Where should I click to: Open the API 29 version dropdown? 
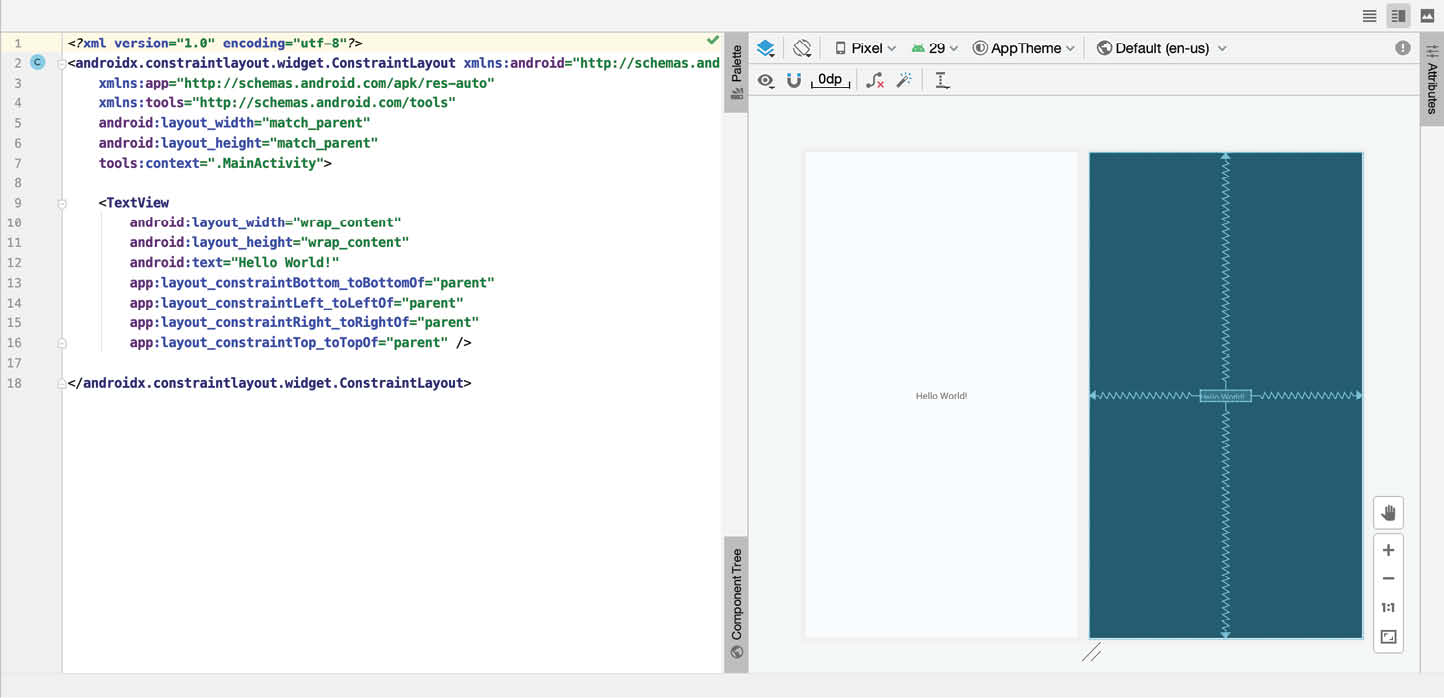click(935, 48)
